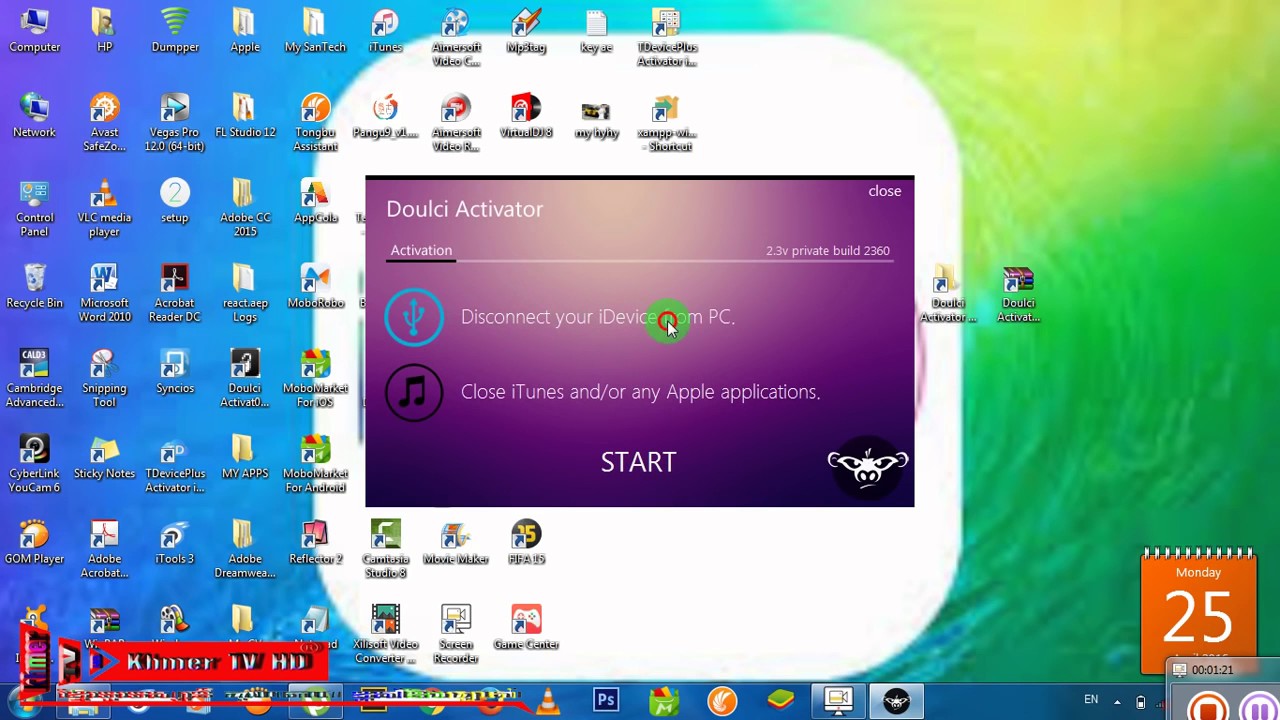Launch iTunes from desktop

pos(385,30)
